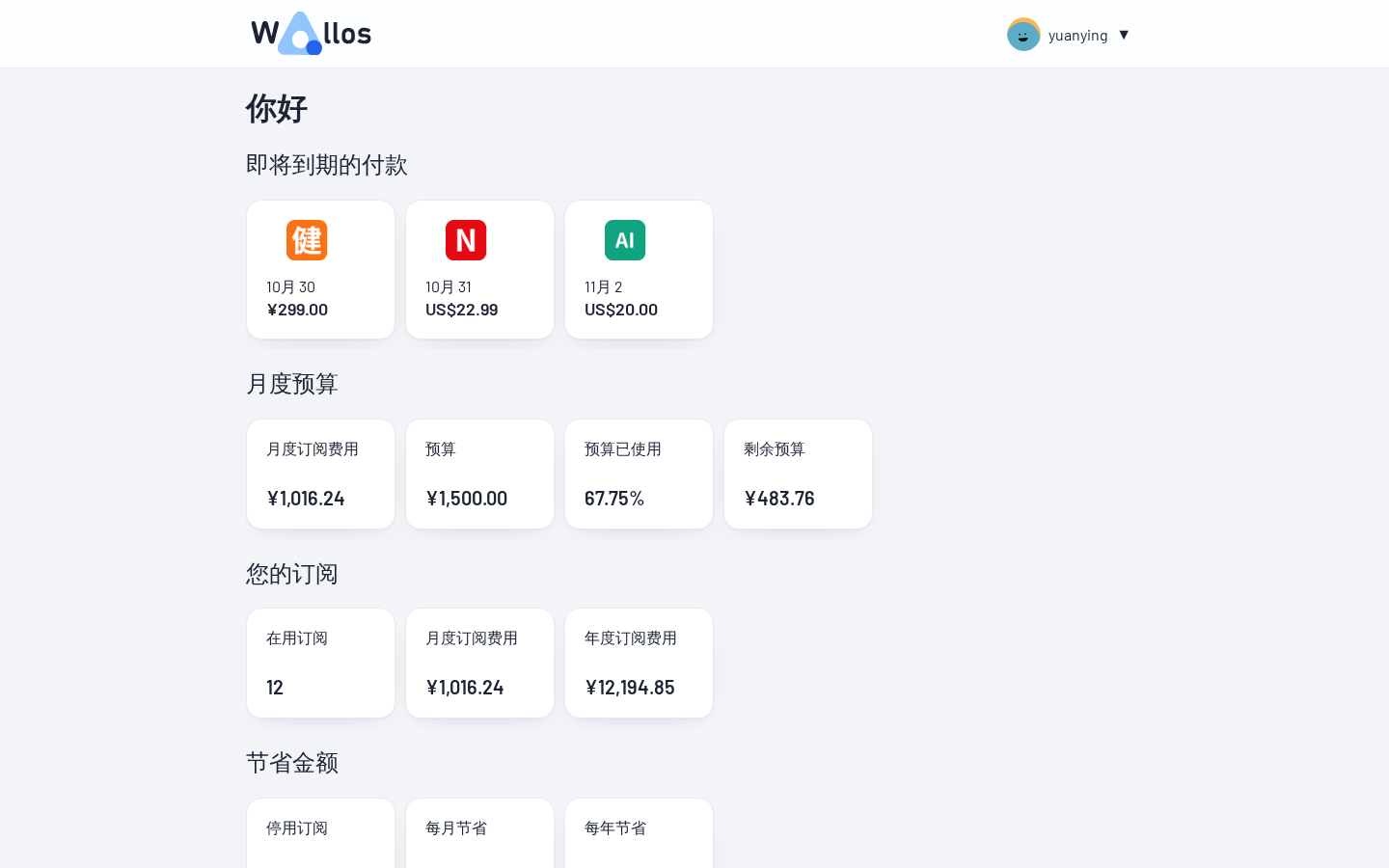
Task: Click the 你好 greeting heading
Action: (277, 109)
